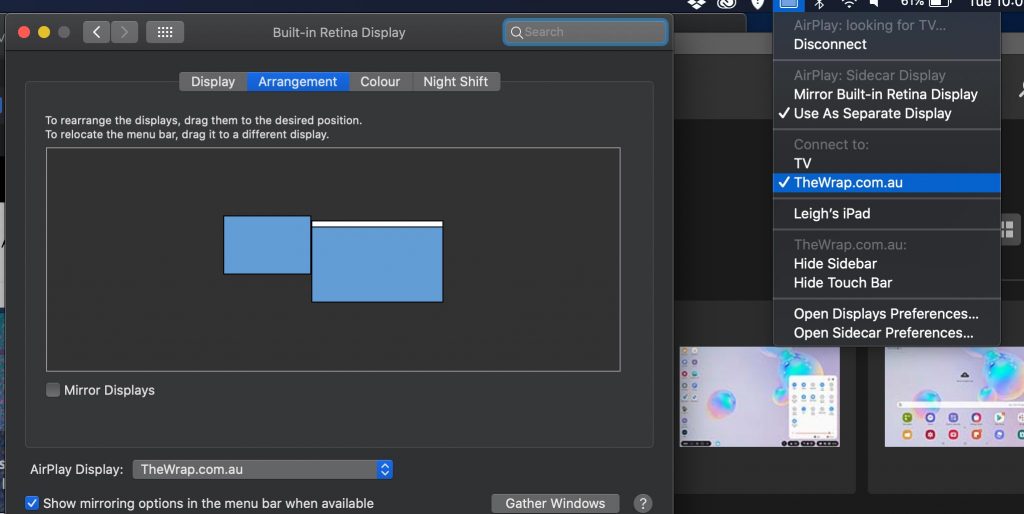Click the white menu bar strip on display
Viewport: 1024px width, 514px height.
(377, 224)
